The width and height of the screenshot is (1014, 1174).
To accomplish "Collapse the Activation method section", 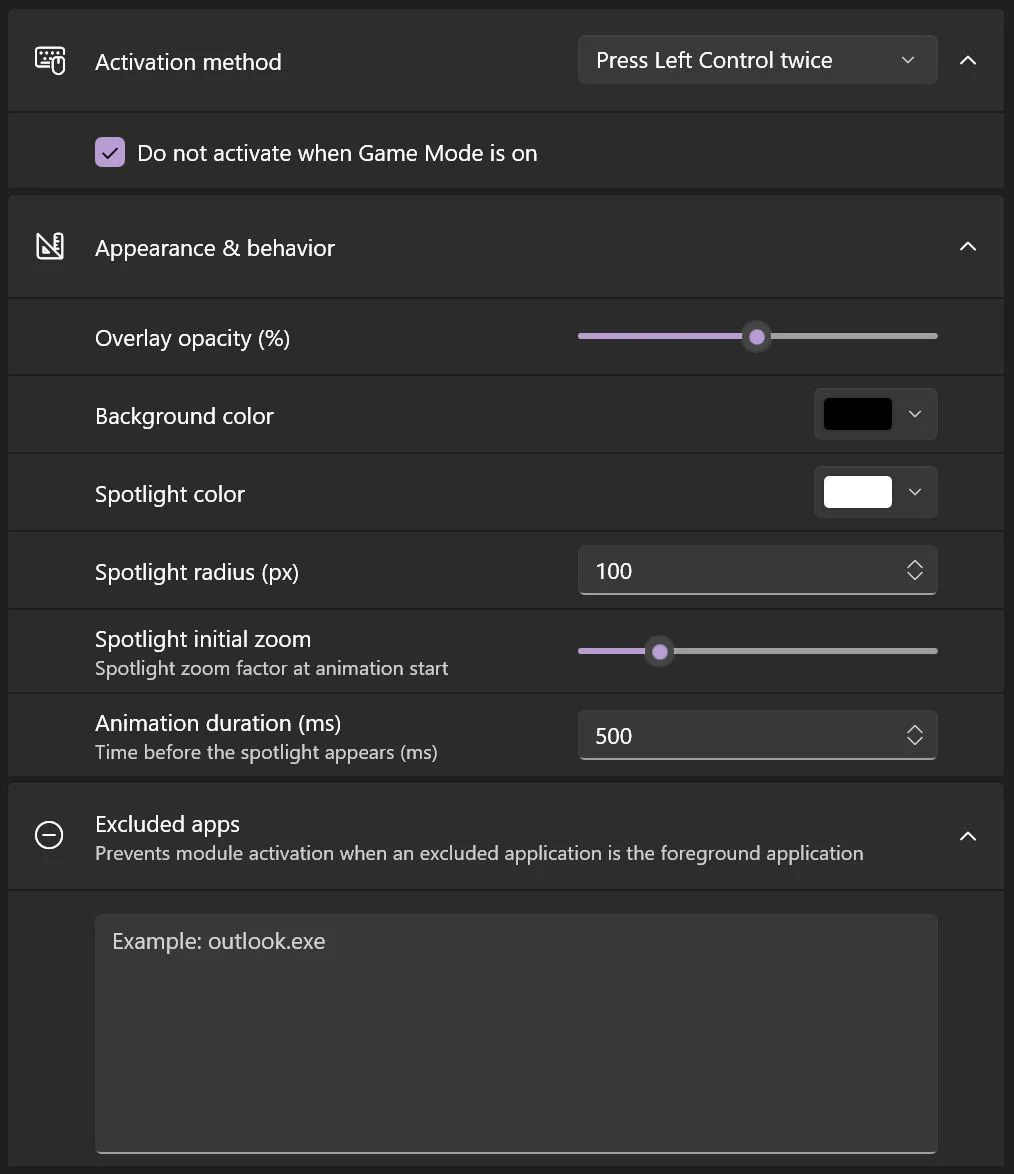I will coord(968,60).
